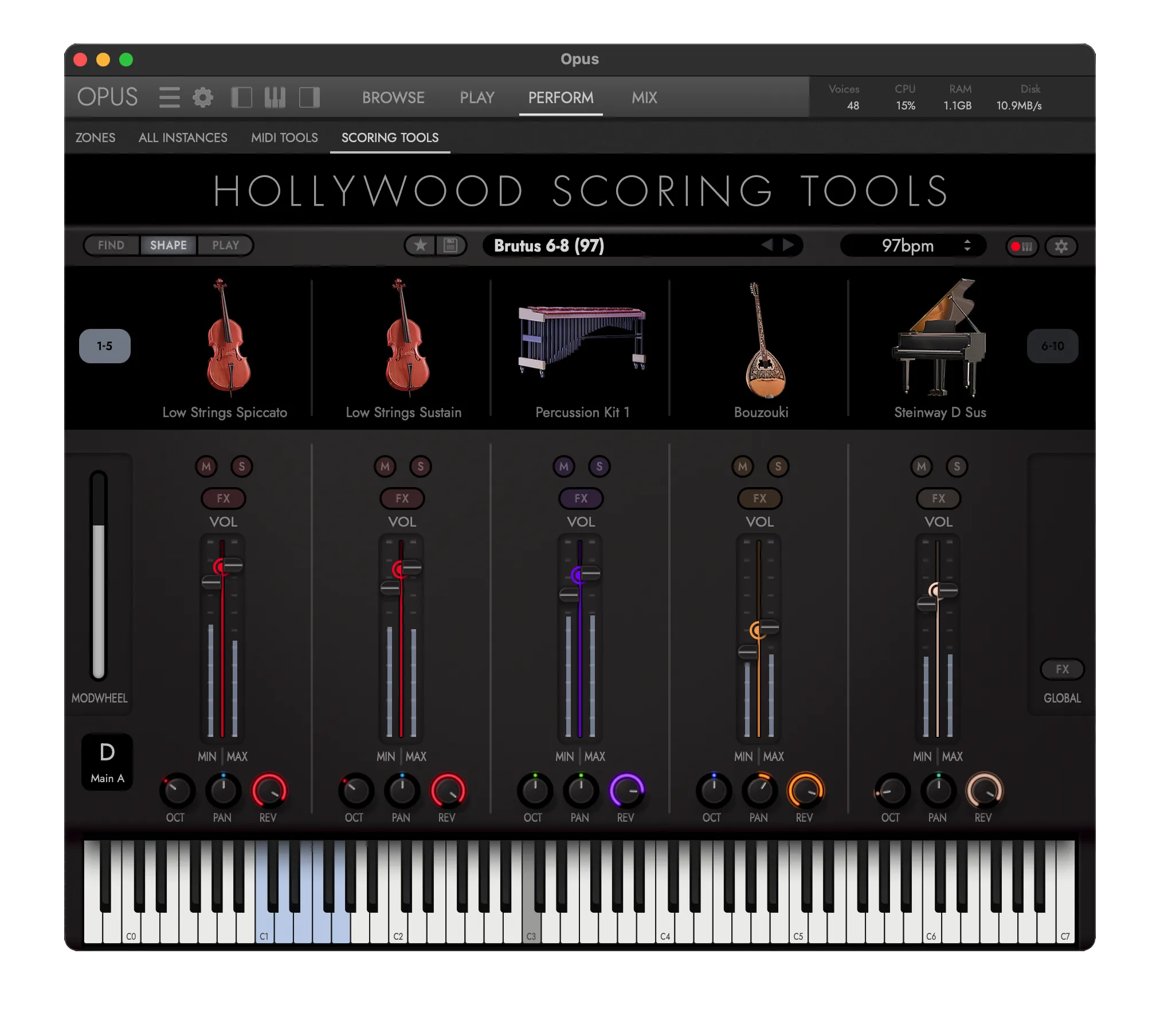Viewport: 1160px width, 1036px height.
Task: Mute the Steinway D Sus channel
Action: pos(922,466)
